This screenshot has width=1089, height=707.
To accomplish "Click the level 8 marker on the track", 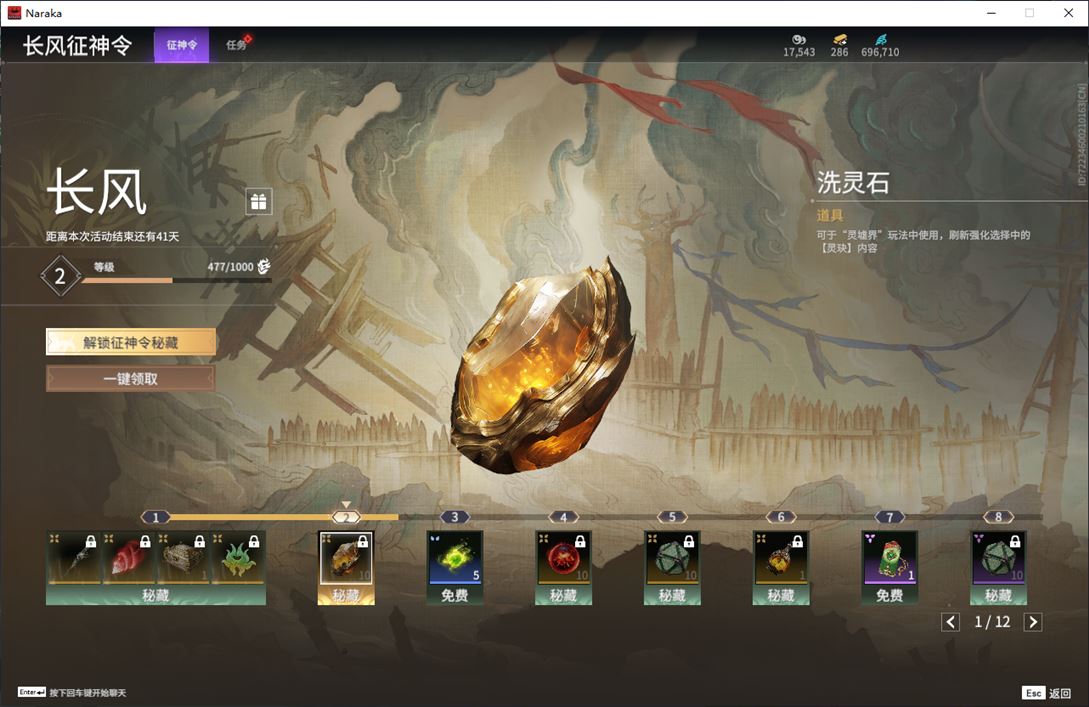I will click(998, 517).
